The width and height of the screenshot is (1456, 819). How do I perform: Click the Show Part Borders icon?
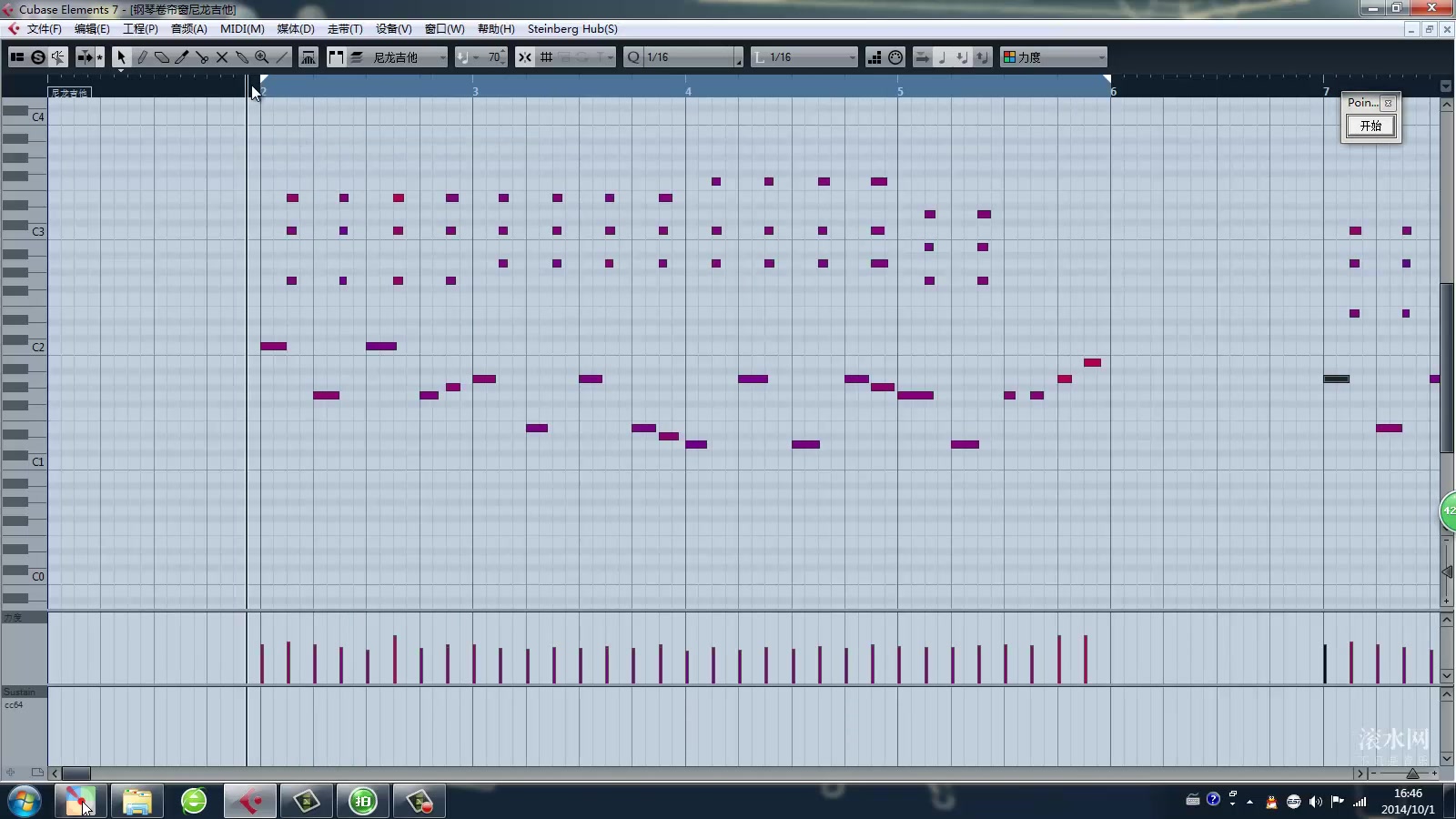[336, 57]
